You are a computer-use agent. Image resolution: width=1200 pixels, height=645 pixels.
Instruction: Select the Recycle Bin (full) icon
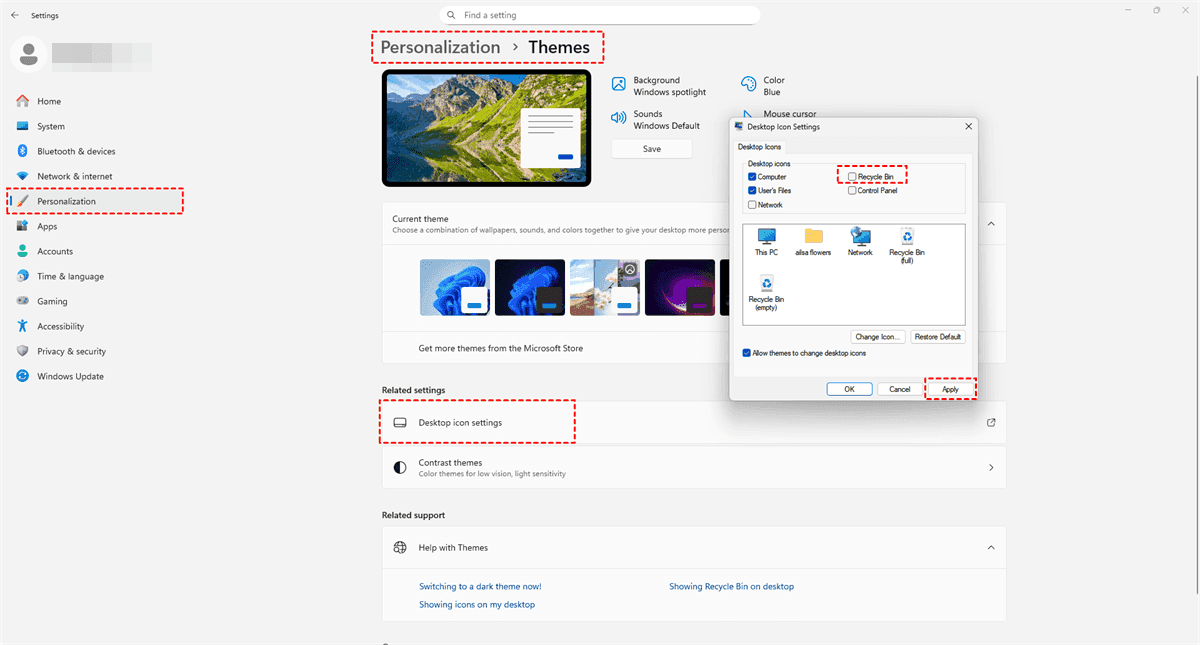point(906,238)
